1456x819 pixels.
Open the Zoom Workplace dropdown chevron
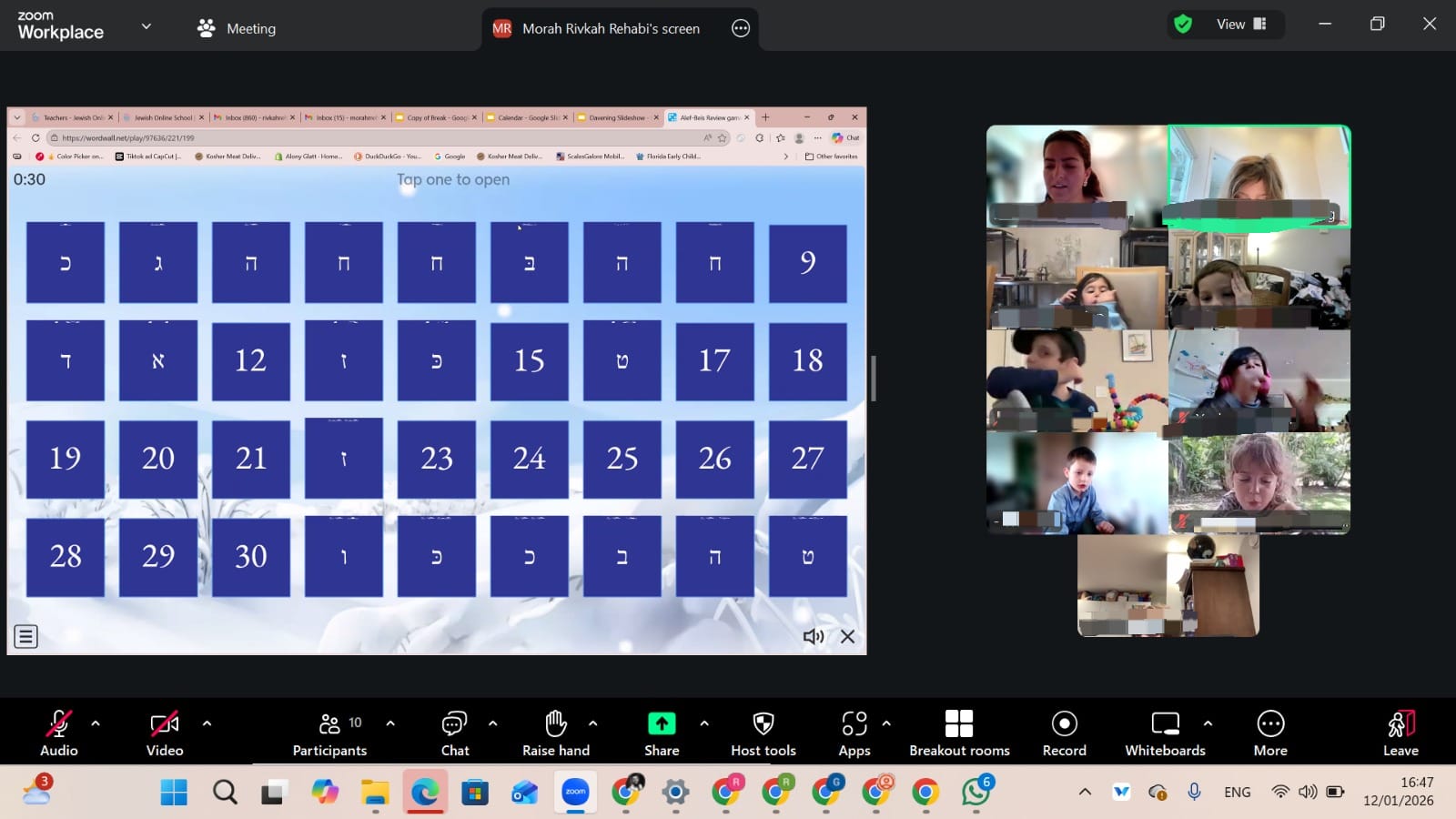pyautogui.click(x=146, y=26)
